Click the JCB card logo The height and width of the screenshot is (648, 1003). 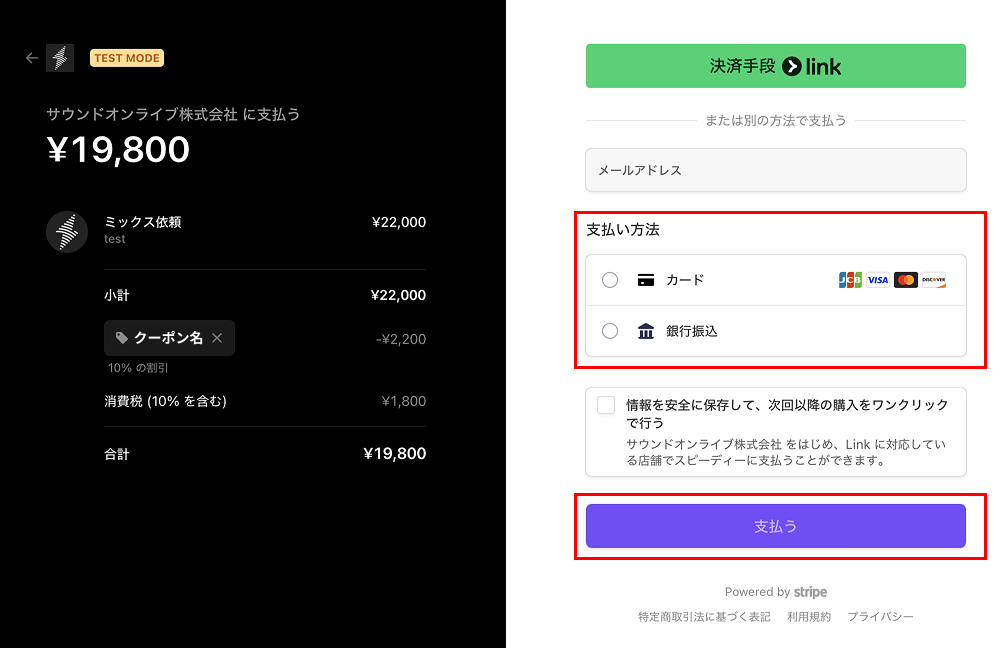pos(849,280)
